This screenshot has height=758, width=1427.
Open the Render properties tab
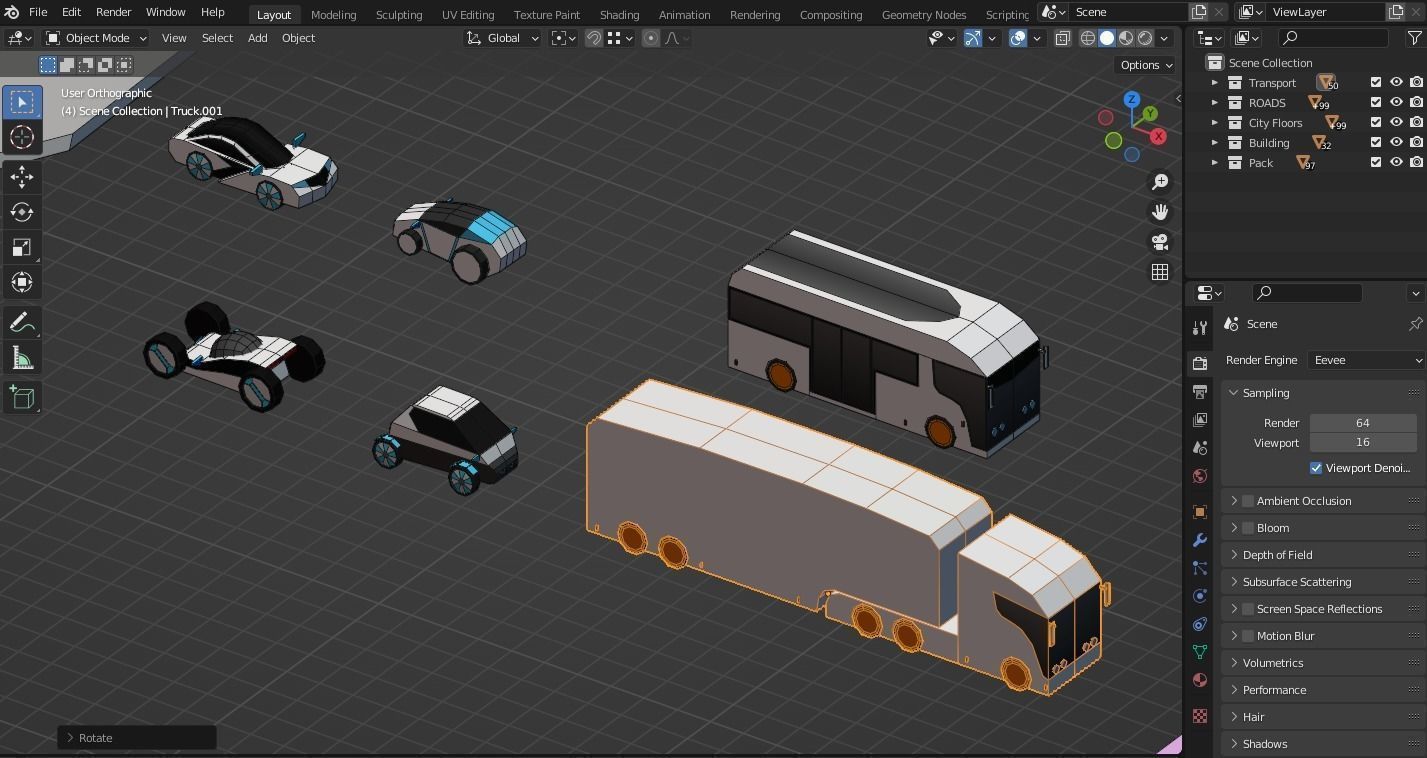pos(1200,363)
